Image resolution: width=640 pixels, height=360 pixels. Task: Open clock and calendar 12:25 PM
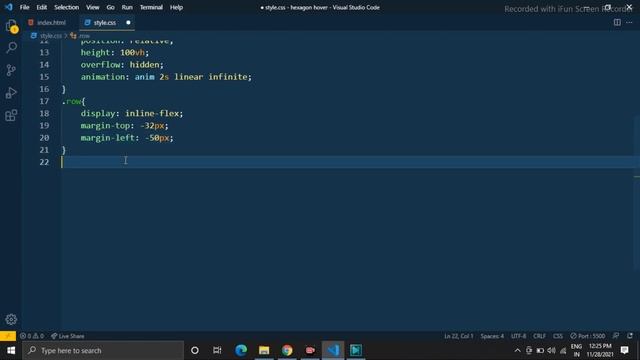click(x=600, y=350)
